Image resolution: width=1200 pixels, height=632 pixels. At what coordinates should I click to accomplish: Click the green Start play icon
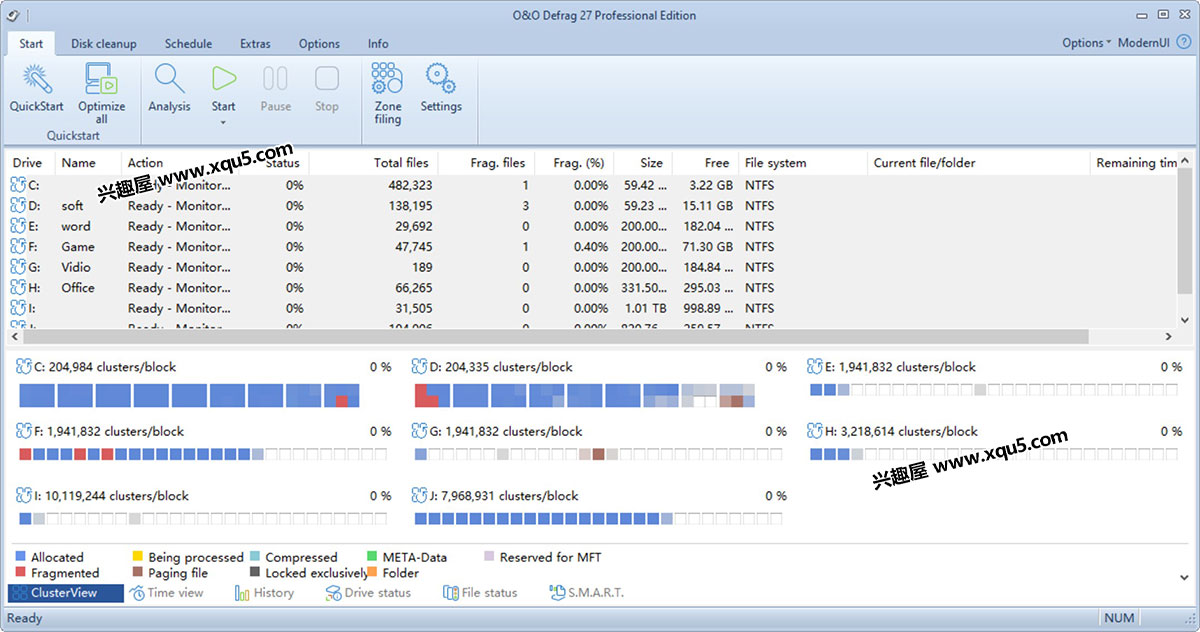point(223,79)
